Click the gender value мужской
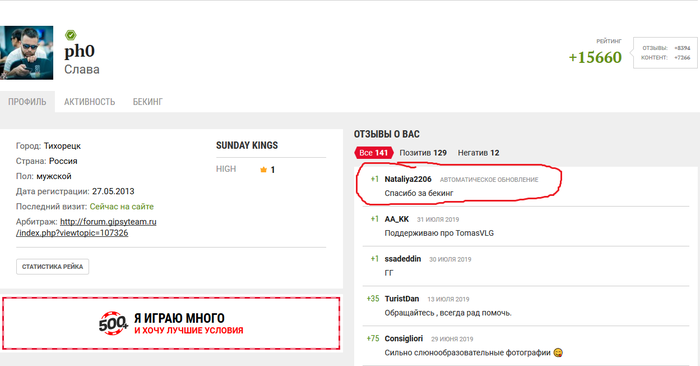The width and height of the screenshot is (700, 366). tap(54, 176)
